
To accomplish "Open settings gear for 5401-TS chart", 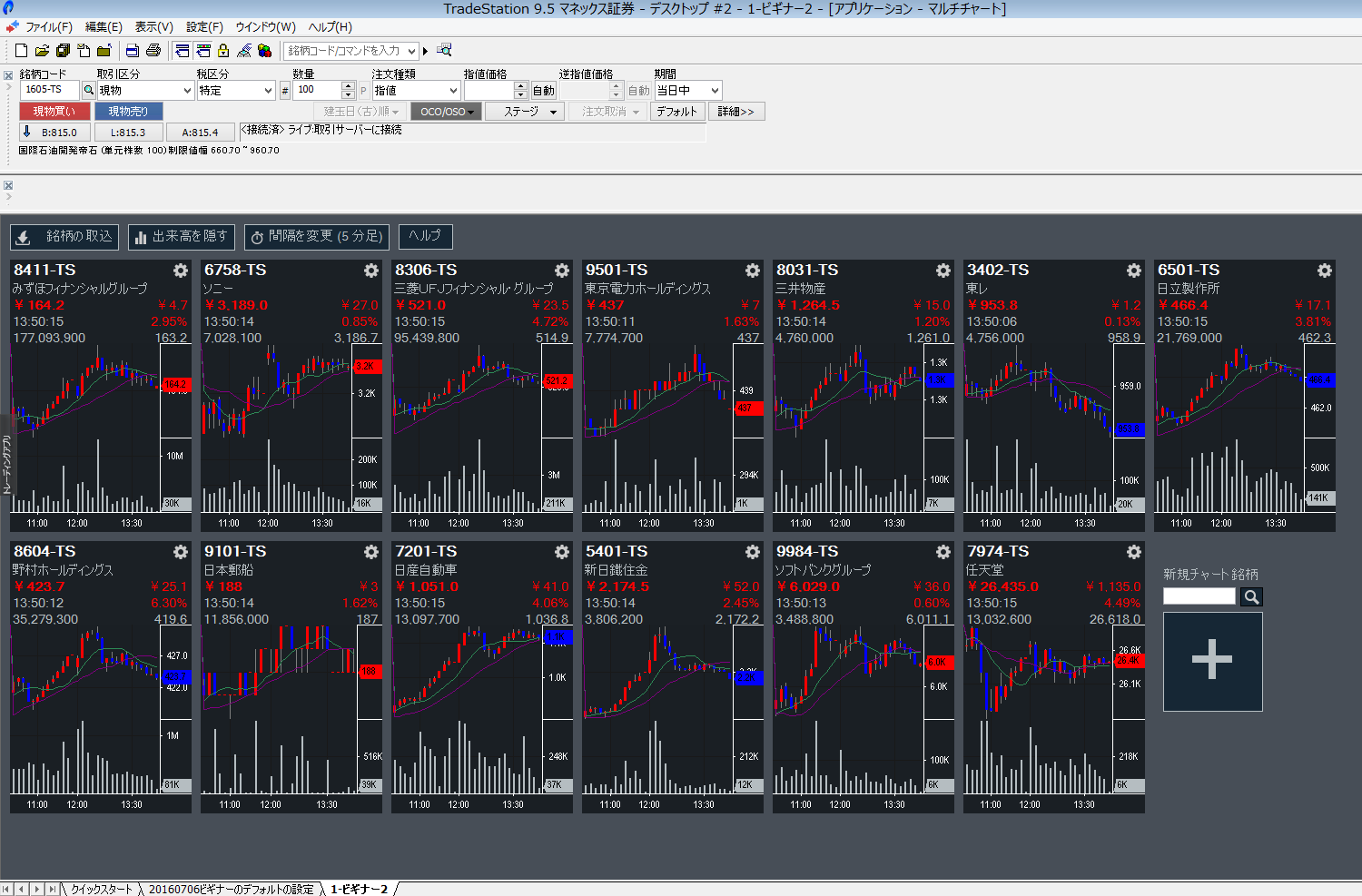I will [753, 552].
